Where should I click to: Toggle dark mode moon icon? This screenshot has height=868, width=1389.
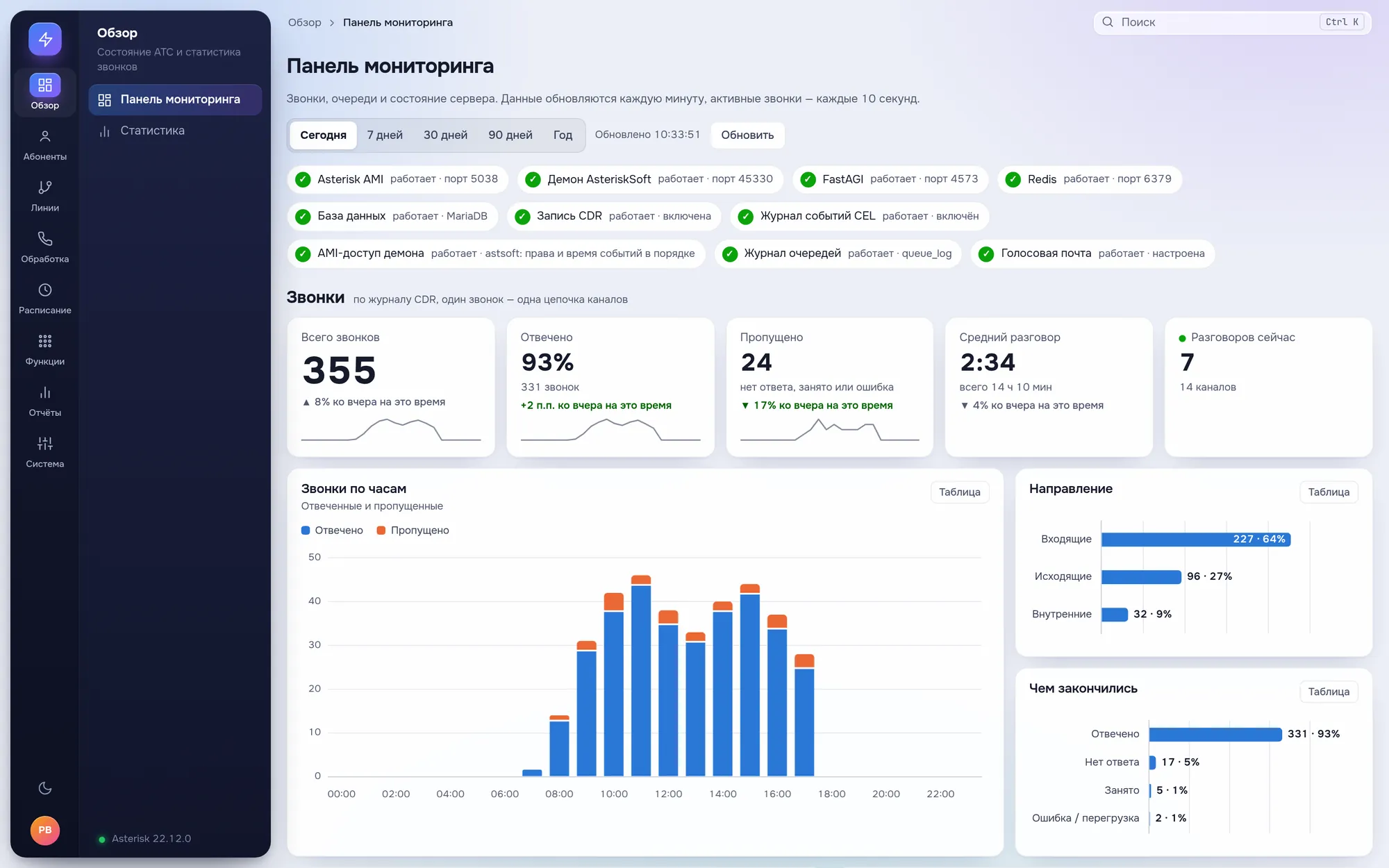click(x=45, y=787)
